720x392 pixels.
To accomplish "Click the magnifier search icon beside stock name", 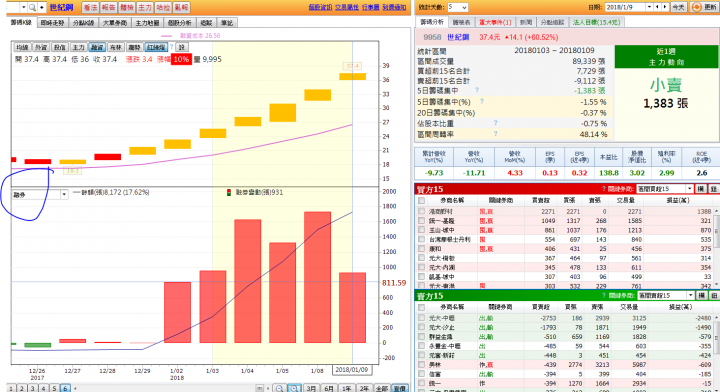I will (32, 7).
